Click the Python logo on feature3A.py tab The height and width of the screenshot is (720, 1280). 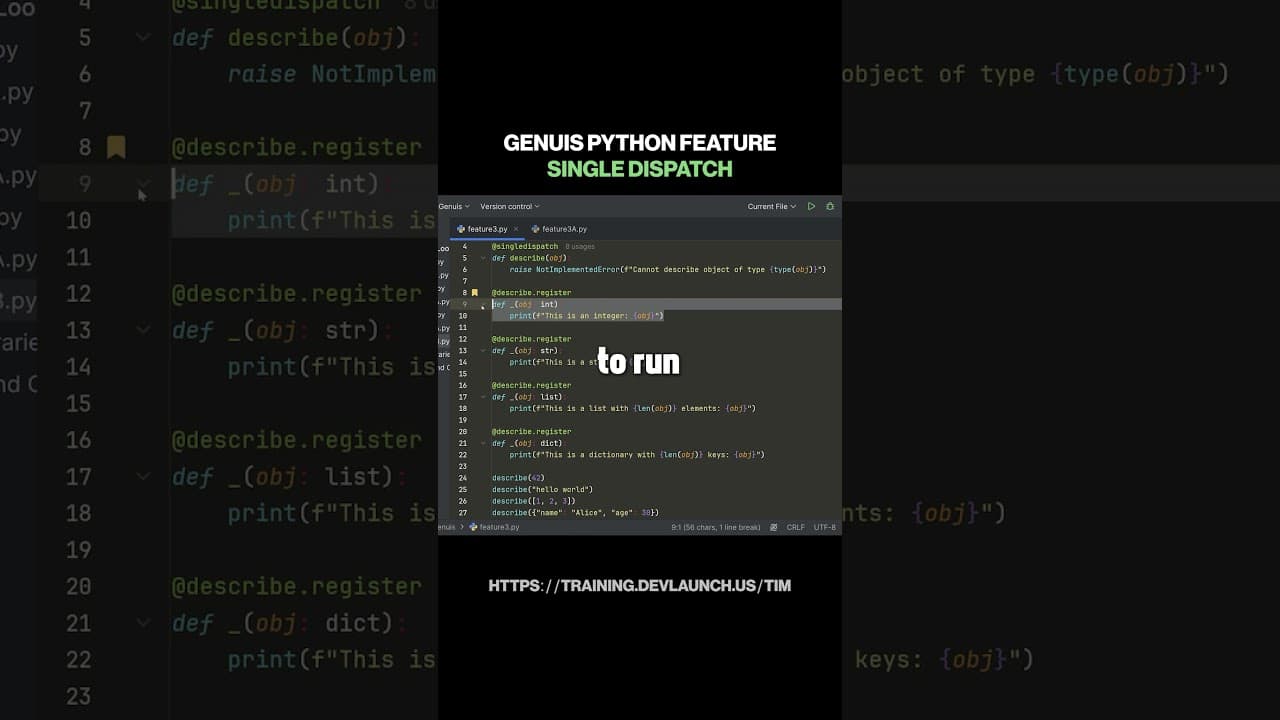click(x=535, y=228)
